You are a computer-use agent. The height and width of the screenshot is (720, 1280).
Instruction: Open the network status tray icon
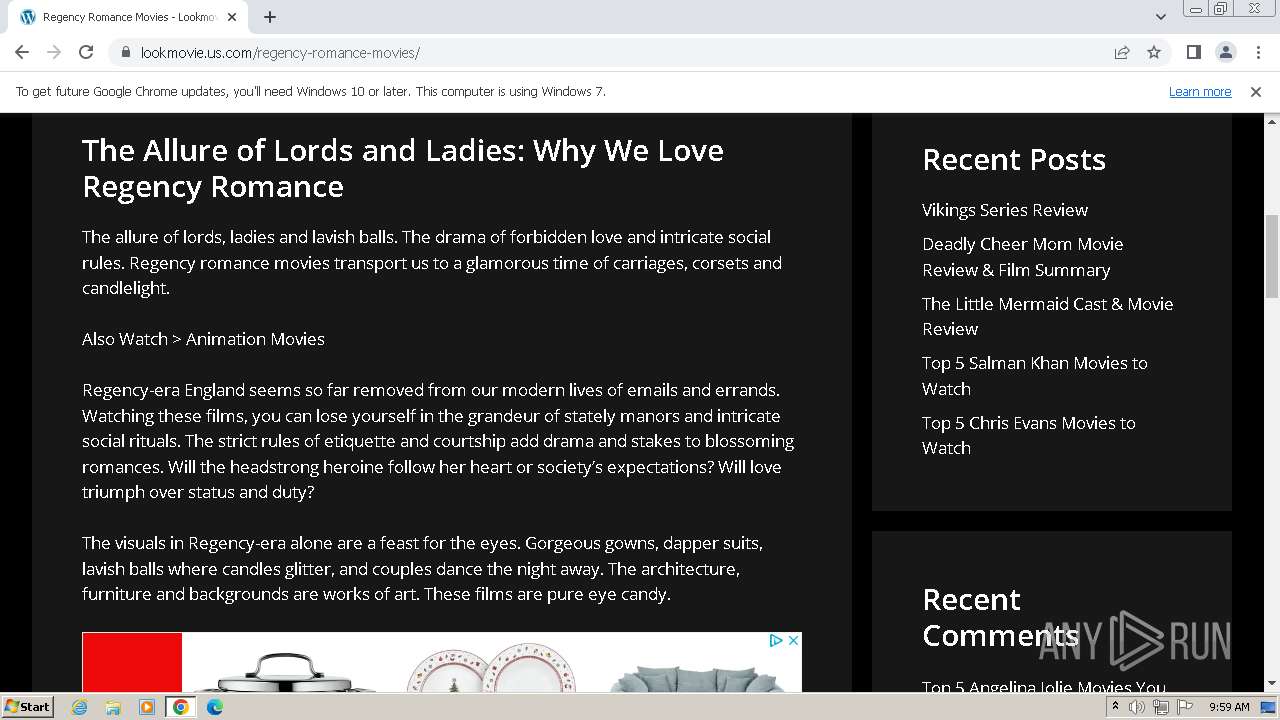click(1161, 707)
